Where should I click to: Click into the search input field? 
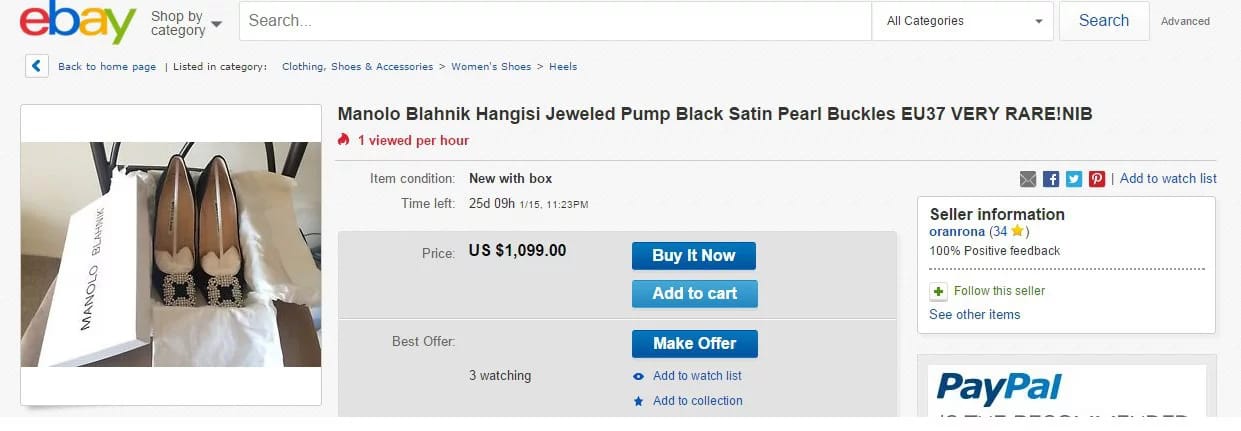[555, 21]
